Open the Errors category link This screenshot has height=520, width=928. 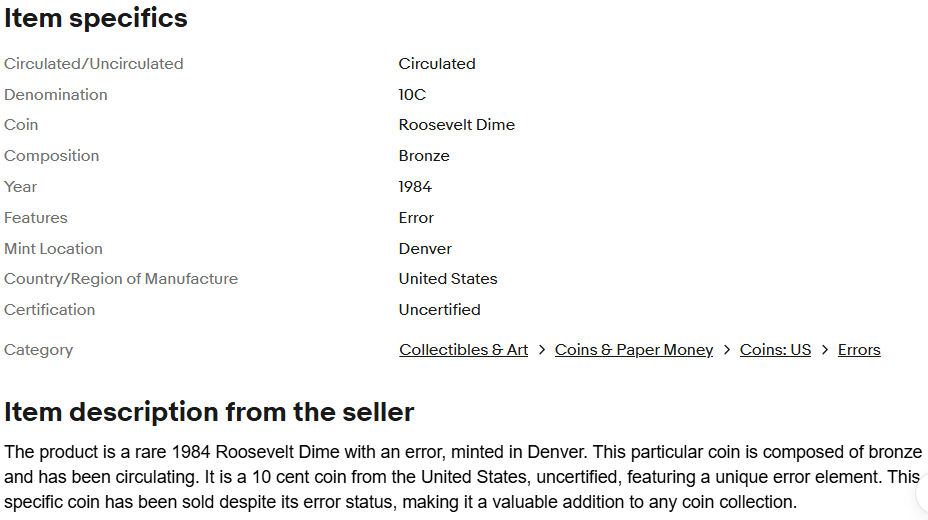coord(859,350)
